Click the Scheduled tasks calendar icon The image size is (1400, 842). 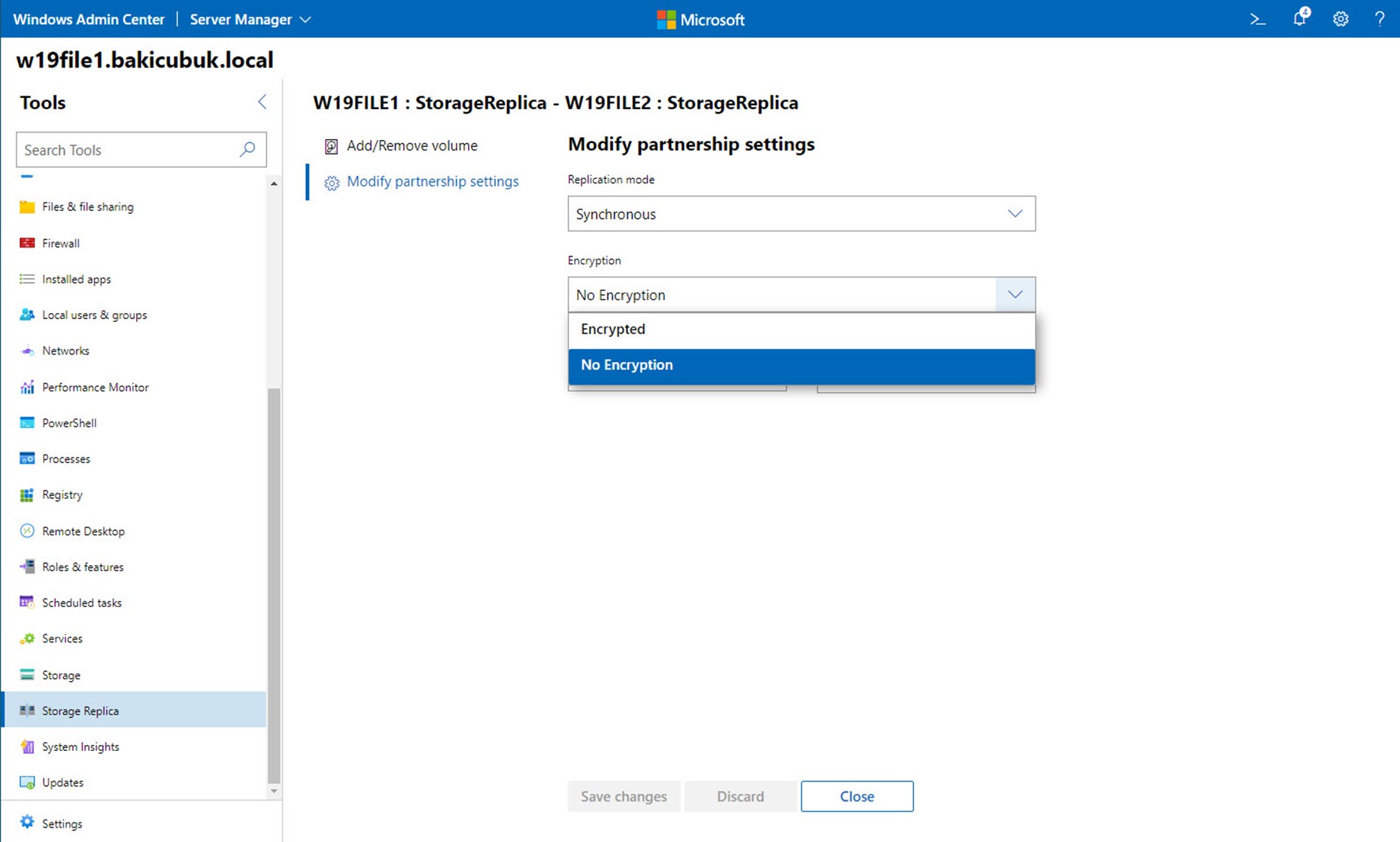coord(27,602)
